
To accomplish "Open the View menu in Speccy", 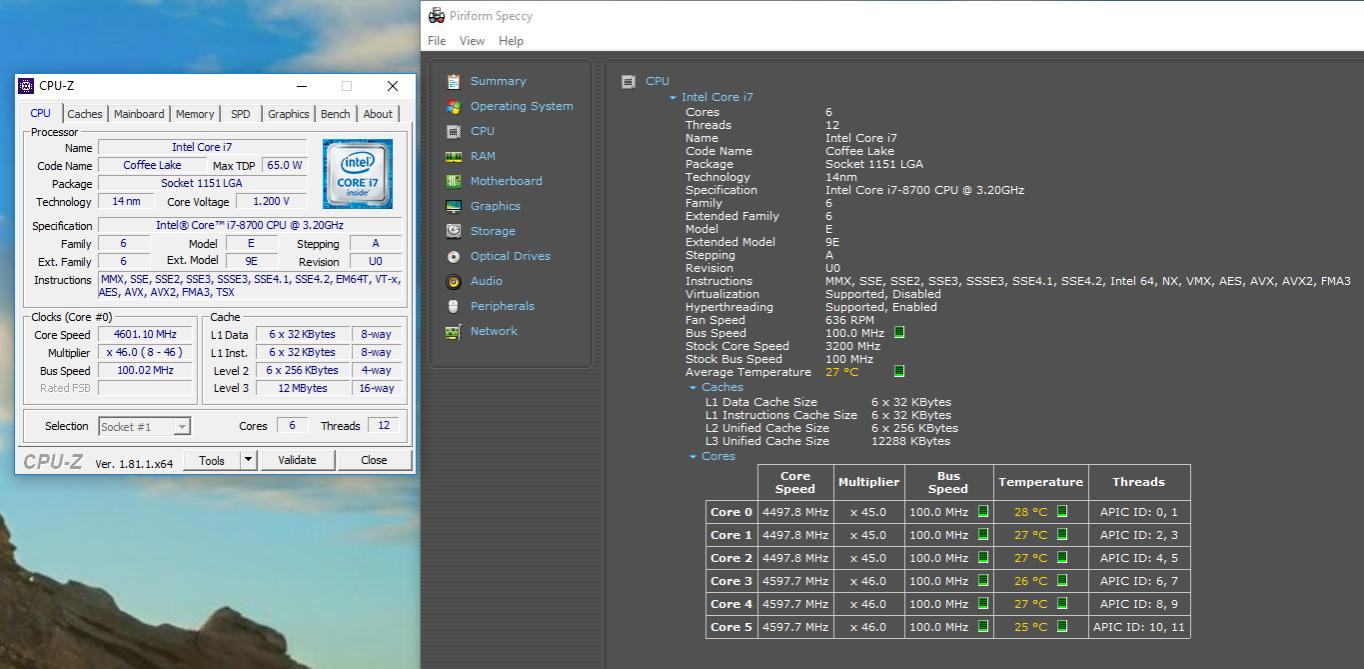I will [471, 41].
